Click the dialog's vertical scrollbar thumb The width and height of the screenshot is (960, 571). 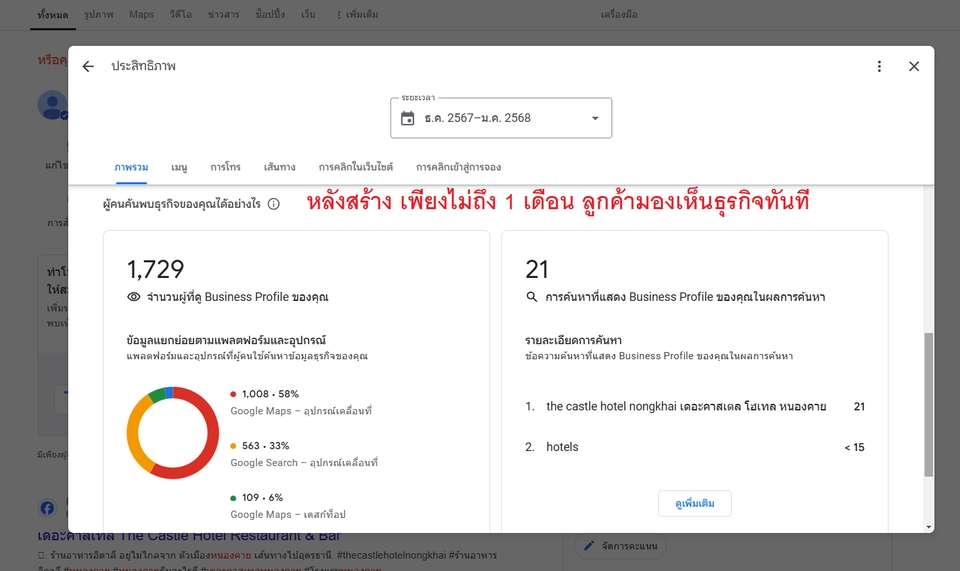[x=929, y=405]
